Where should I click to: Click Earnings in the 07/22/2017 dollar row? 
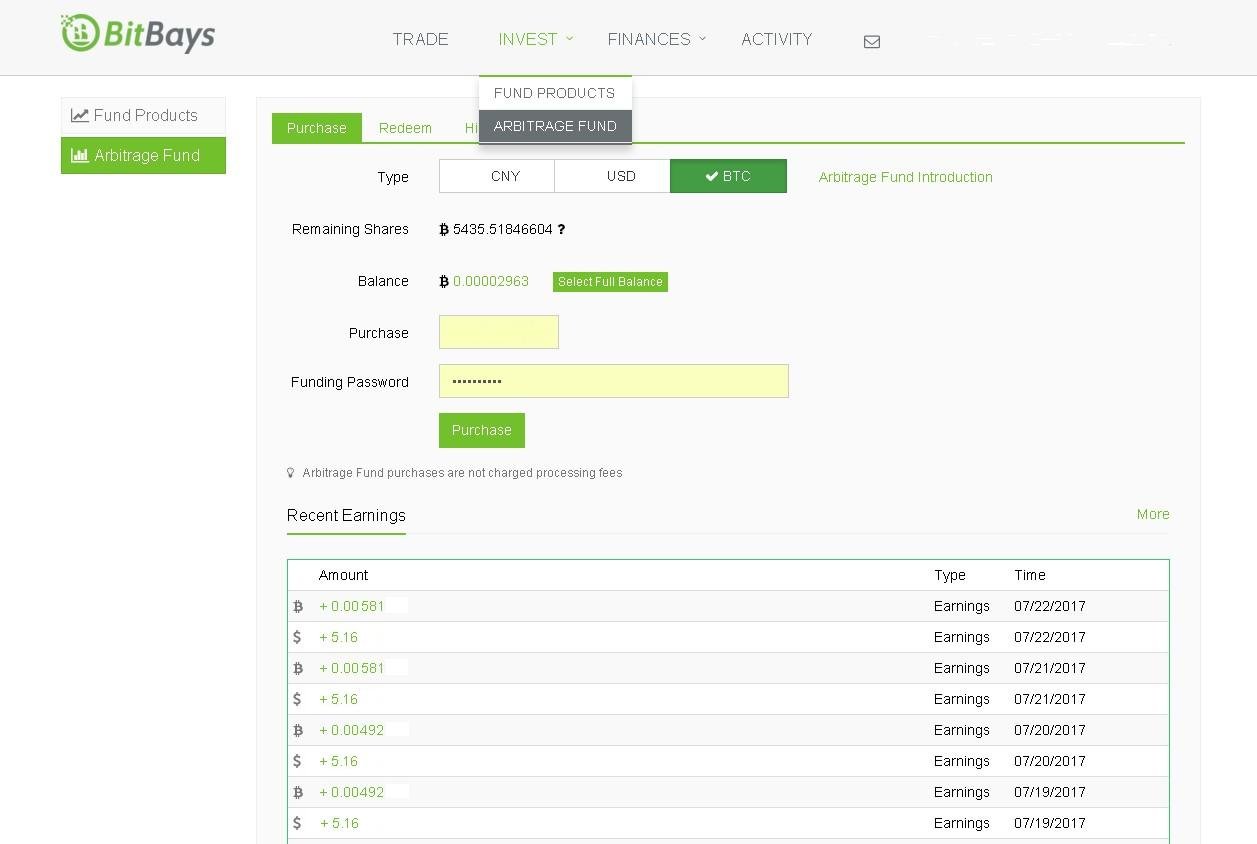[962, 637]
